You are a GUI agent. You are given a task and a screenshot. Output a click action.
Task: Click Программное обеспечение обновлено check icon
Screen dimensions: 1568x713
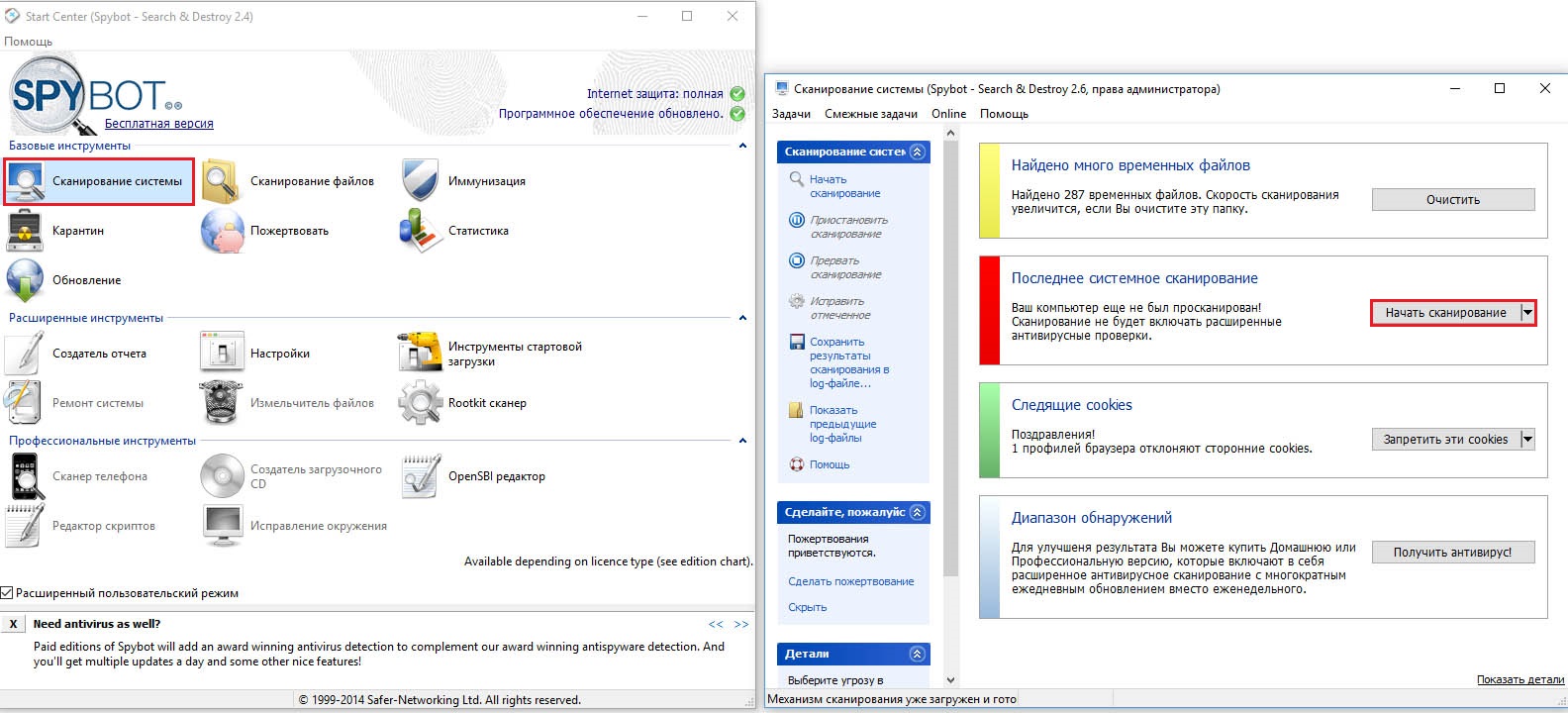[737, 114]
